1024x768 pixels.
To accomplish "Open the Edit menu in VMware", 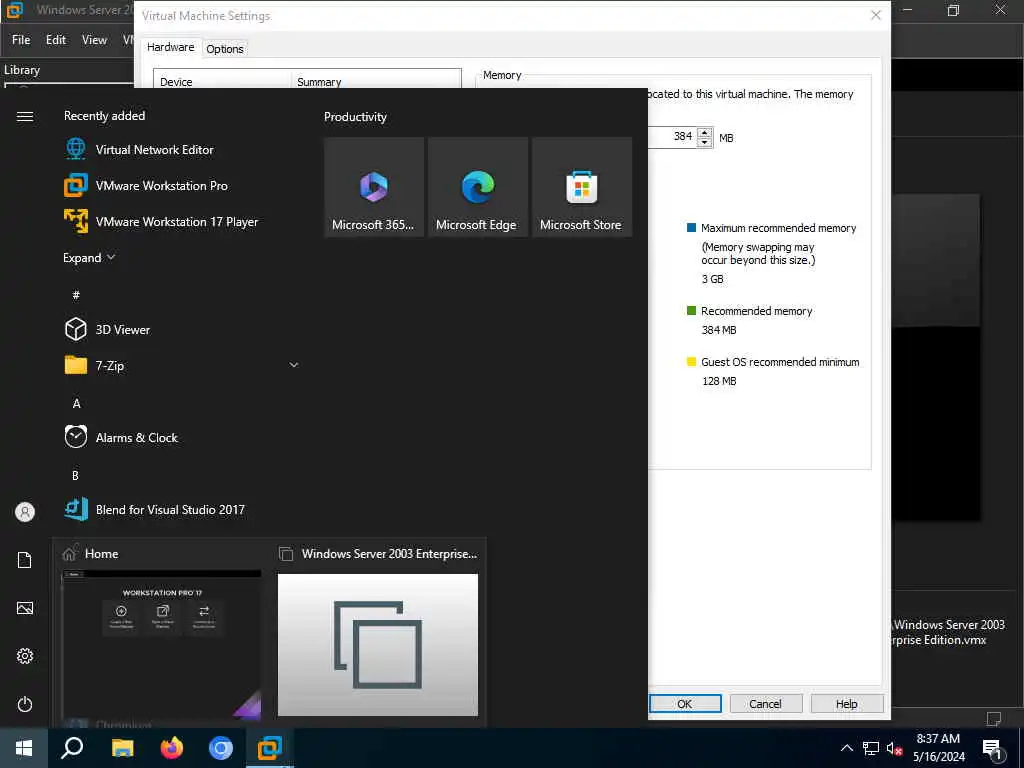I will coord(56,40).
